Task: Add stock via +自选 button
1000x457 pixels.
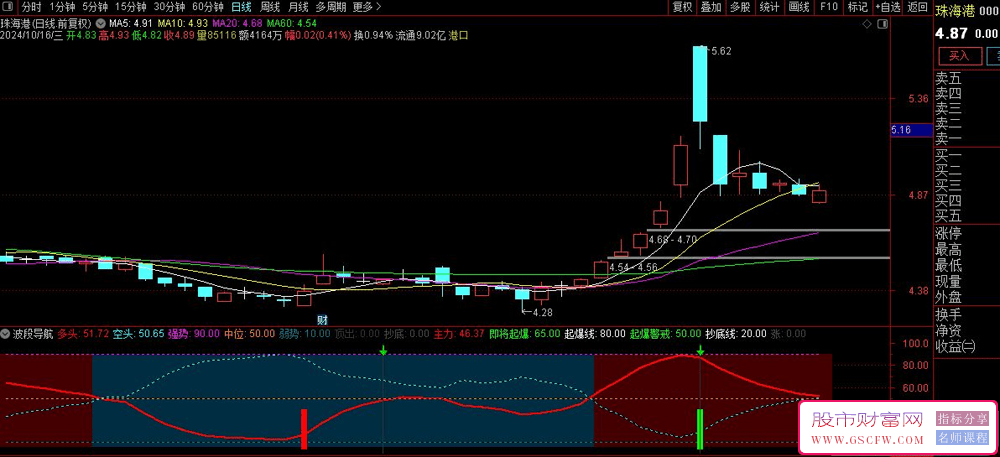Action: [x=888, y=7]
